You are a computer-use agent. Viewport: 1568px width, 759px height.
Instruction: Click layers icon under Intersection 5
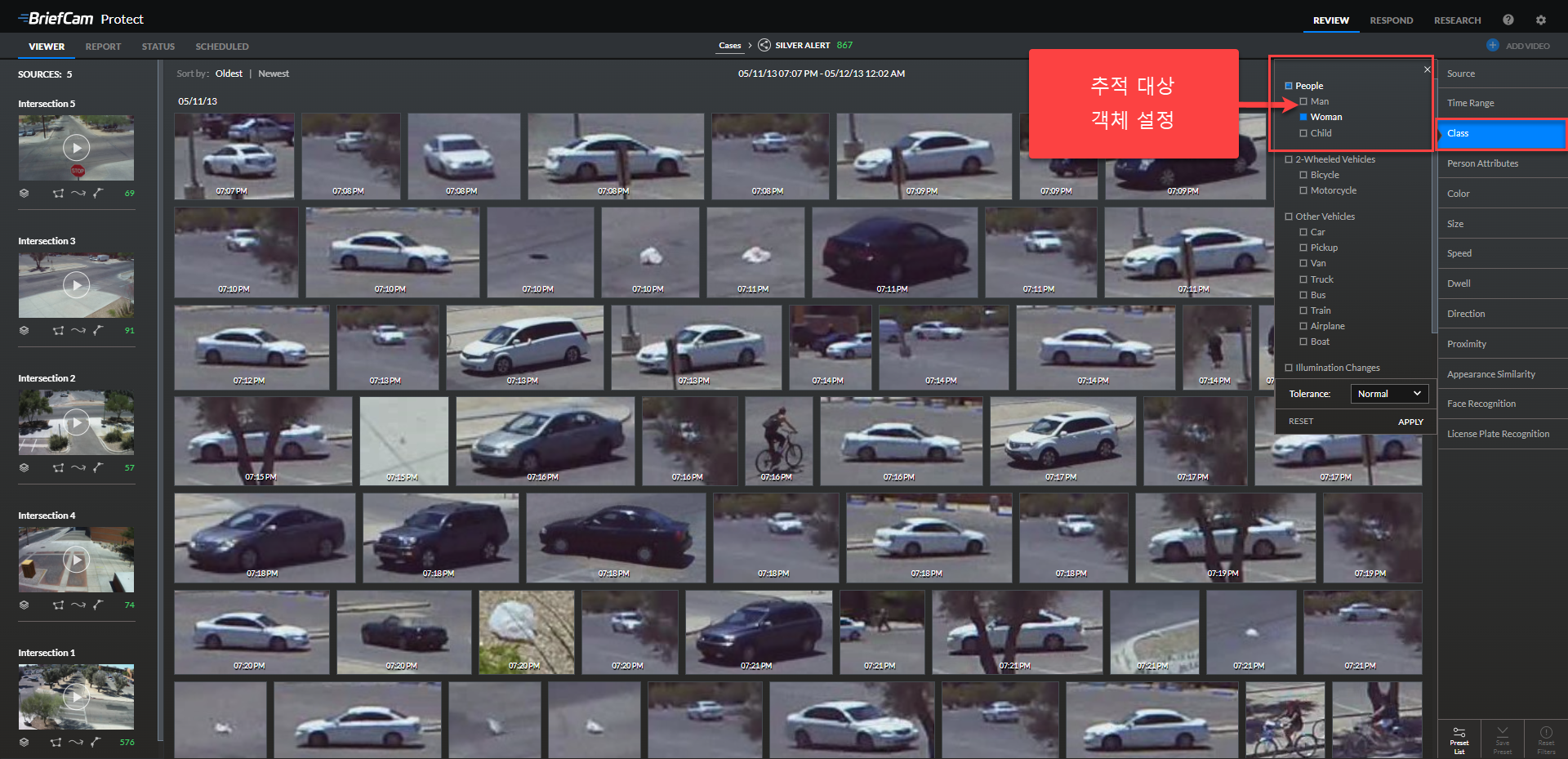pyautogui.click(x=24, y=194)
